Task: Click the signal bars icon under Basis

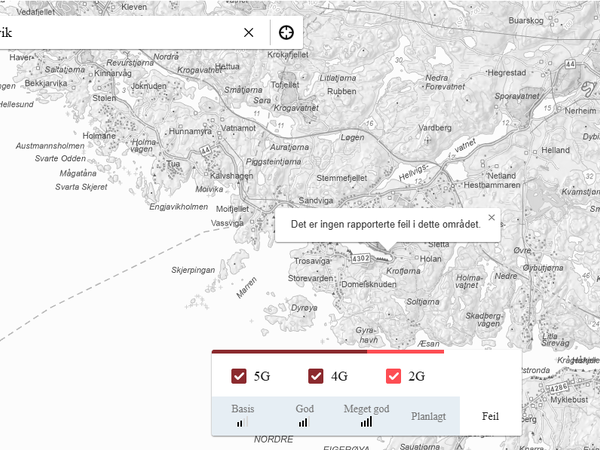Action: (x=241, y=422)
